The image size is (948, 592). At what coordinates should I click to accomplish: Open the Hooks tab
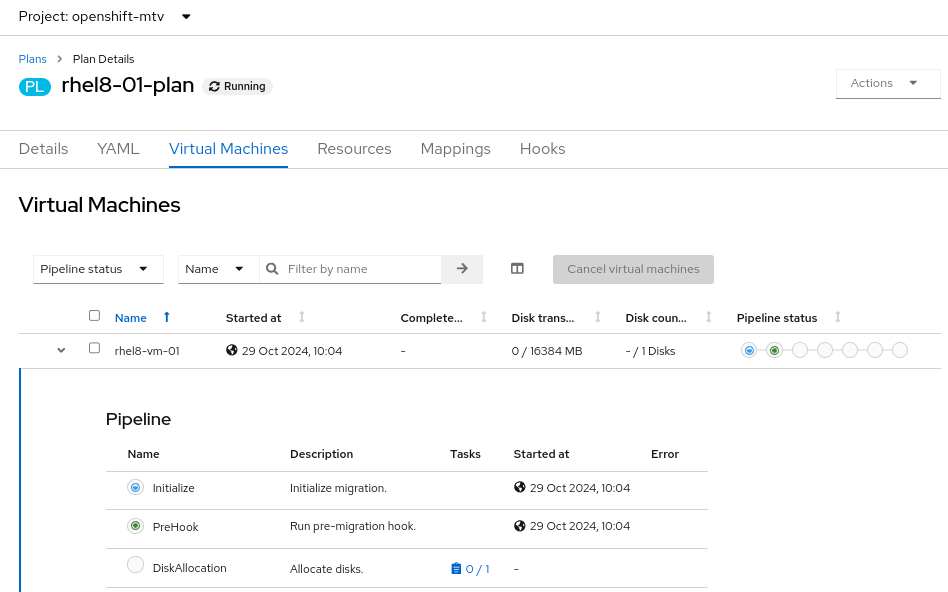coord(542,149)
